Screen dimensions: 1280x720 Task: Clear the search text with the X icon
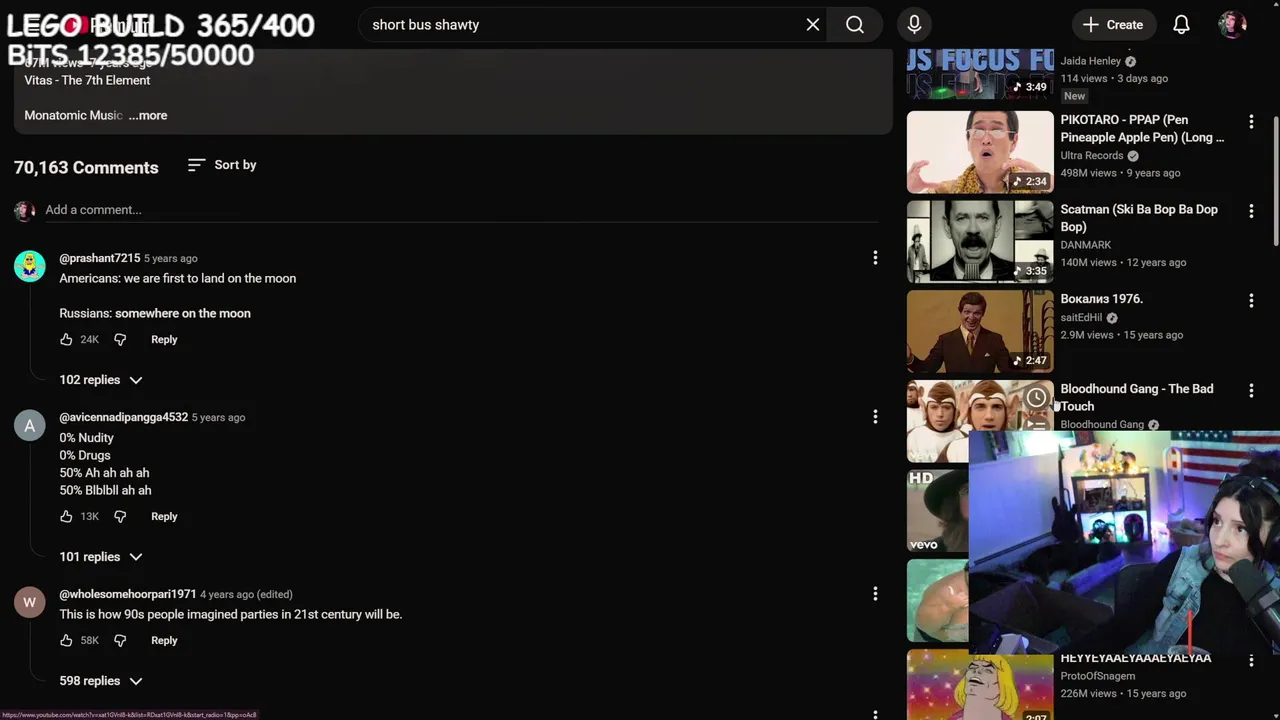coord(813,25)
